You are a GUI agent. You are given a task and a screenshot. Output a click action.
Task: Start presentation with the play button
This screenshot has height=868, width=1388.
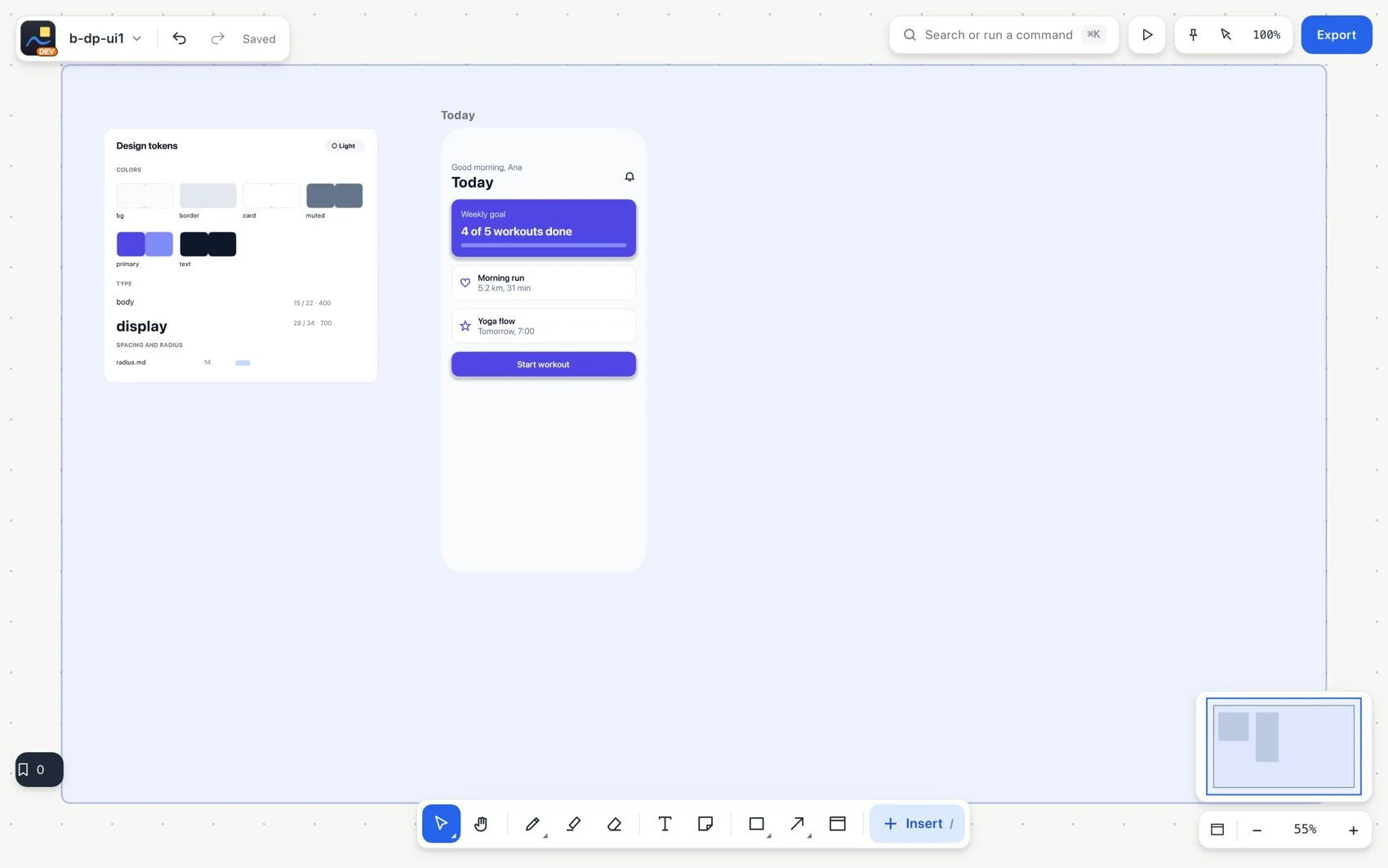click(1147, 35)
